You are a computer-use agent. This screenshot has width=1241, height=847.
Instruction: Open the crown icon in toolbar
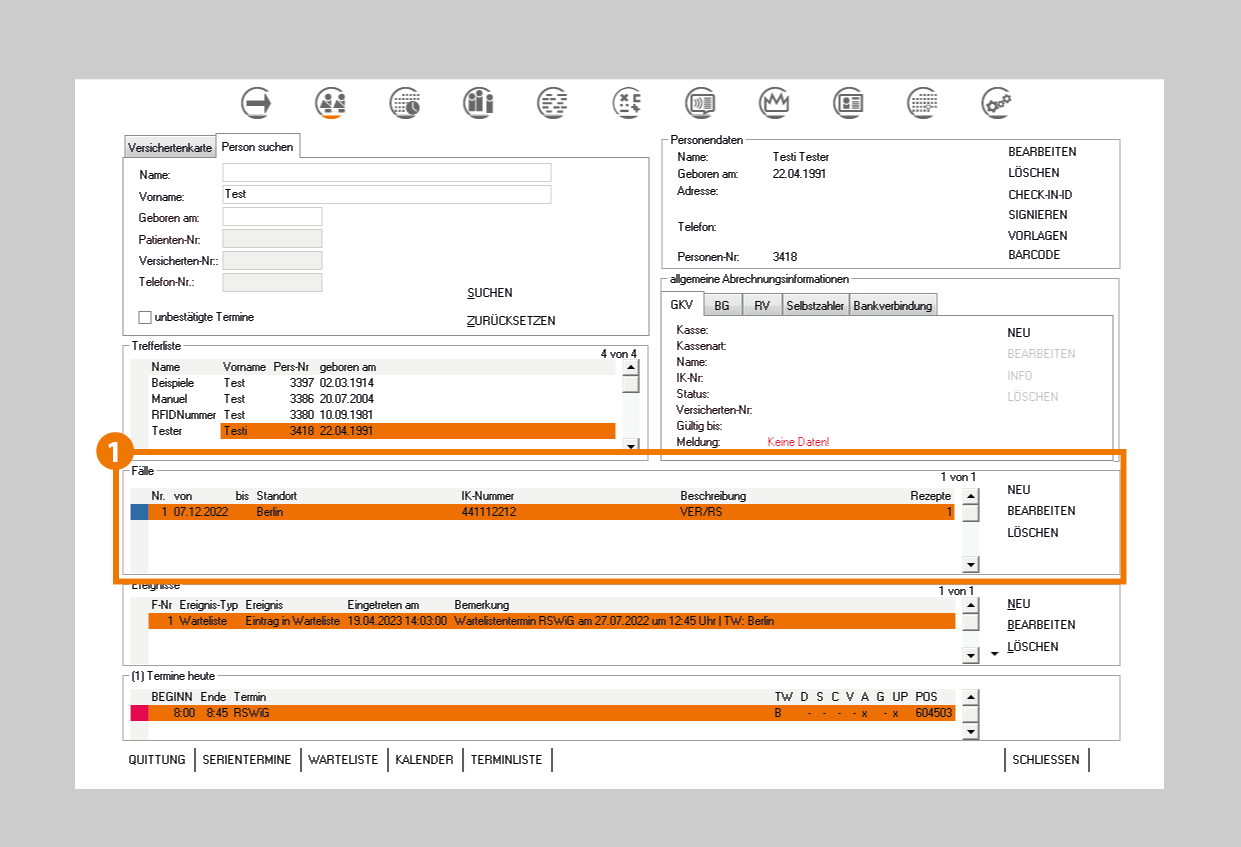tap(775, 102)
